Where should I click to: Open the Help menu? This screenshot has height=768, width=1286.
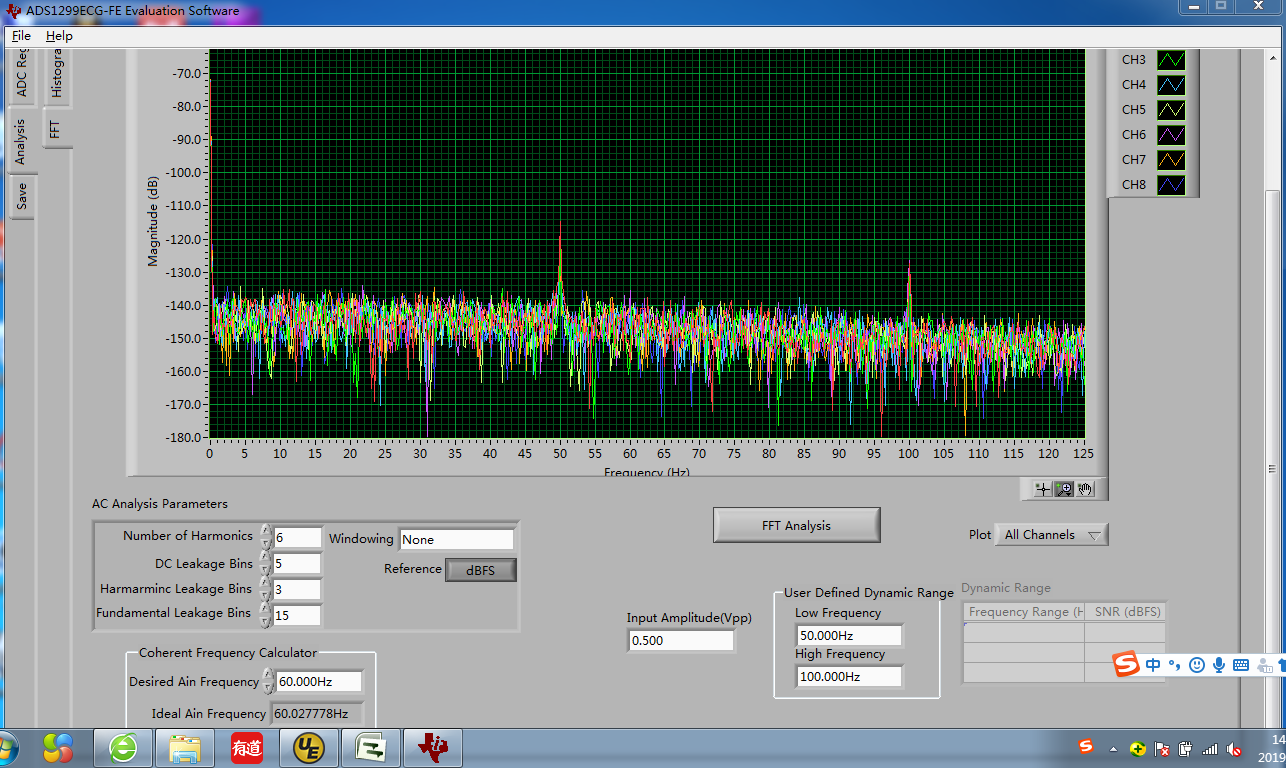click(x=59, y=35)
